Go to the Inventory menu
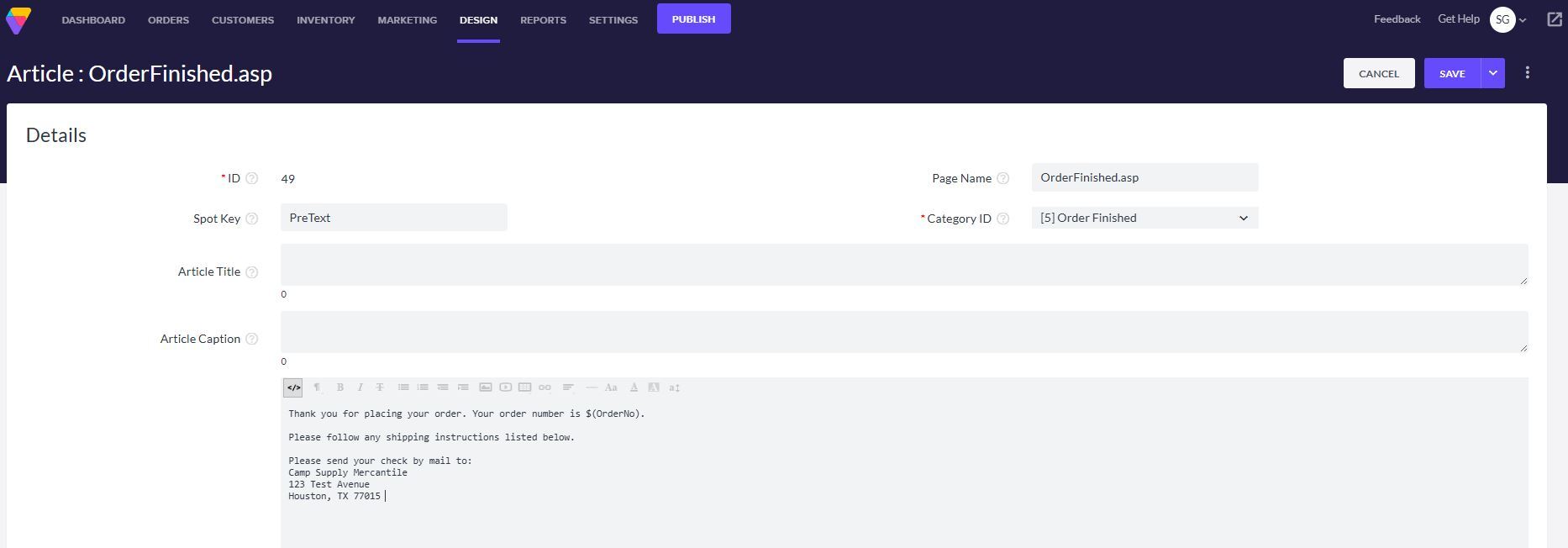The image size is (1568, 548). tap(325, 19)
